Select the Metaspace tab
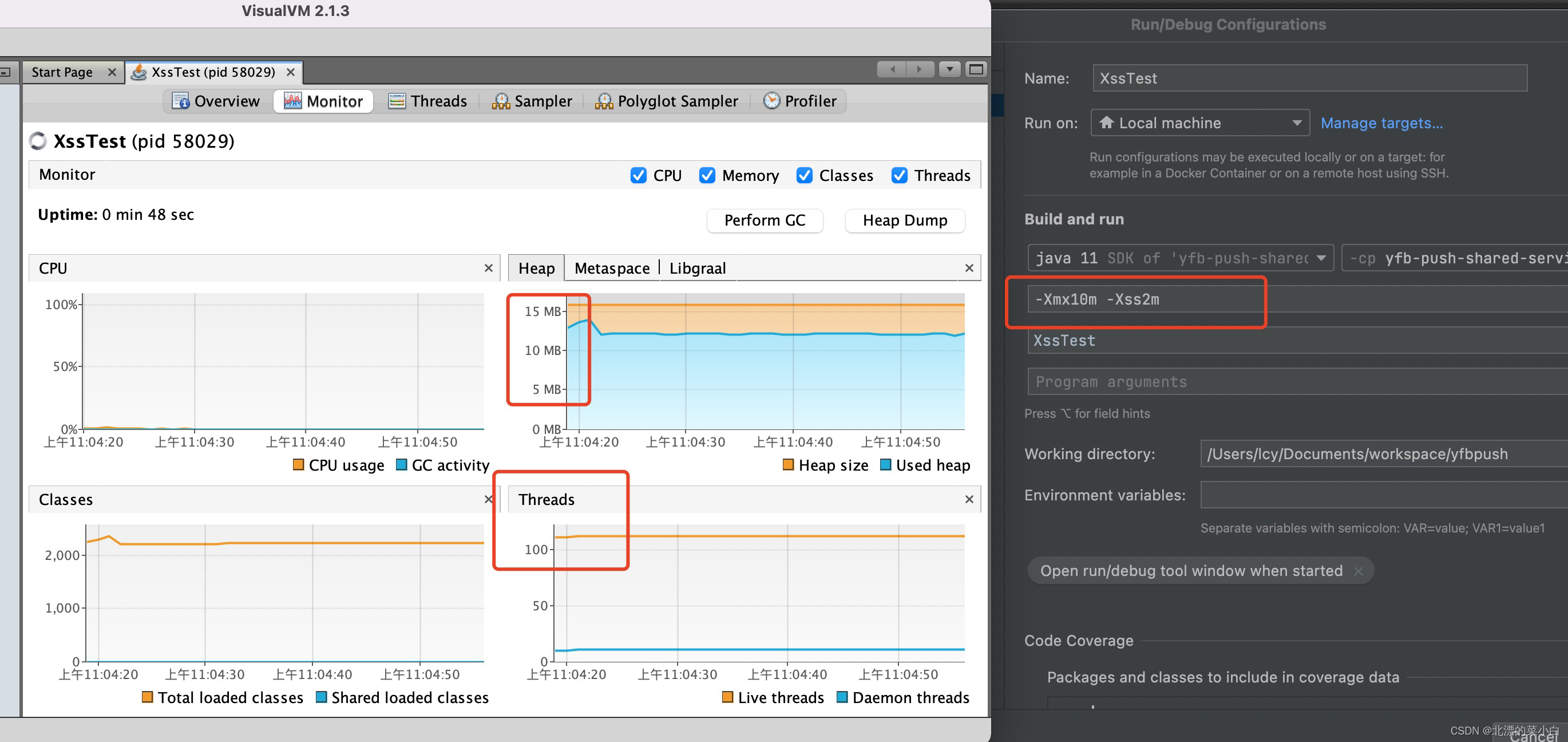The height and width of the screenshot is (742, 1568). coord(611,267)
